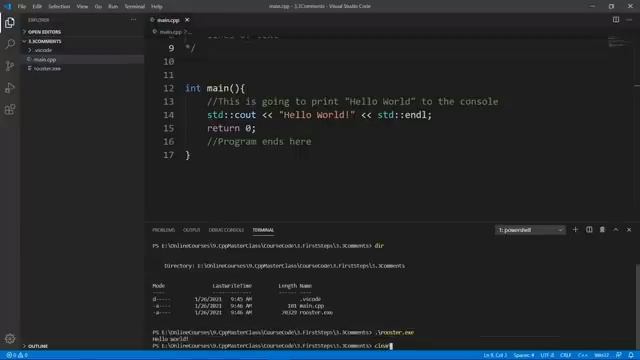Change end of line sequence CRLF
This screenshot has height=360, width=640.
tap(566, 355)
